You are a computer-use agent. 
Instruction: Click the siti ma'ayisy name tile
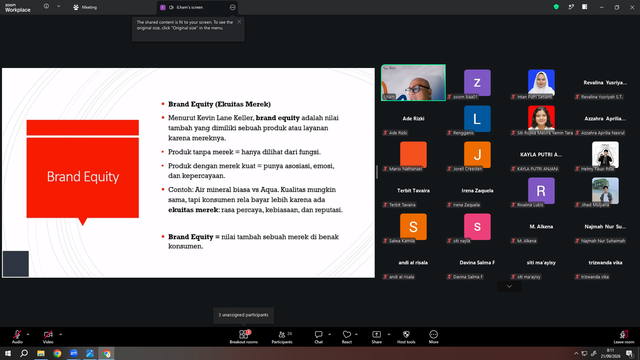click(x=541, y=262)
